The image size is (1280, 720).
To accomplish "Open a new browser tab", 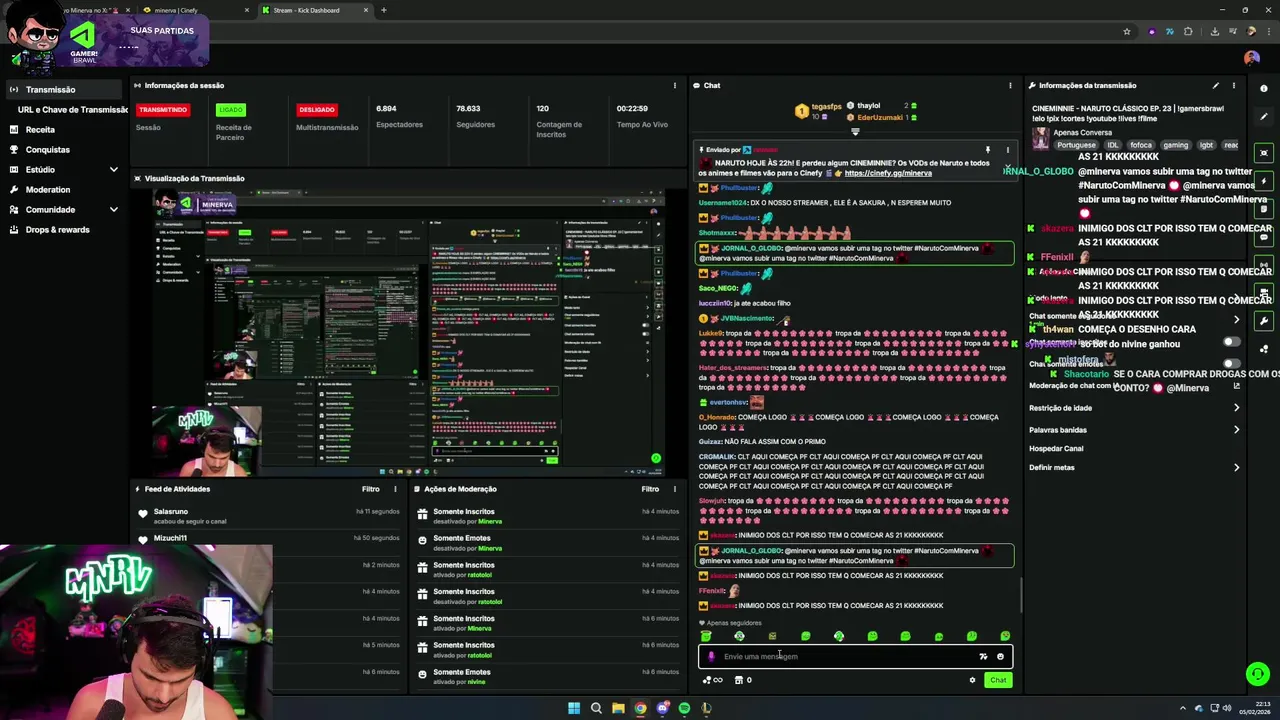I will [383, 10].
